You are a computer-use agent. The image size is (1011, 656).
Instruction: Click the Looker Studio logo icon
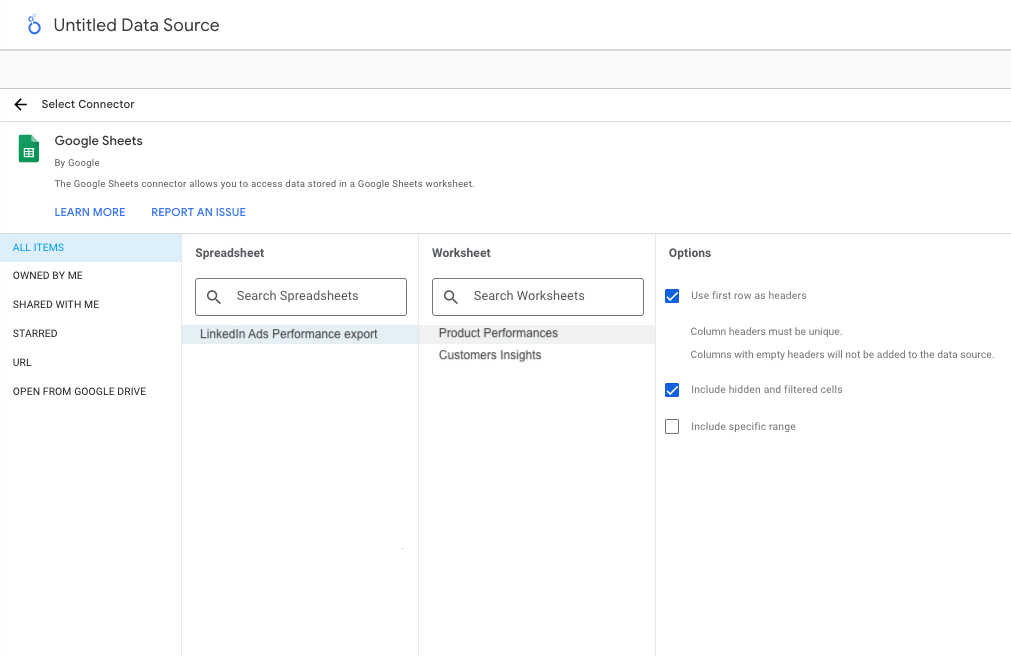(33, 23)
